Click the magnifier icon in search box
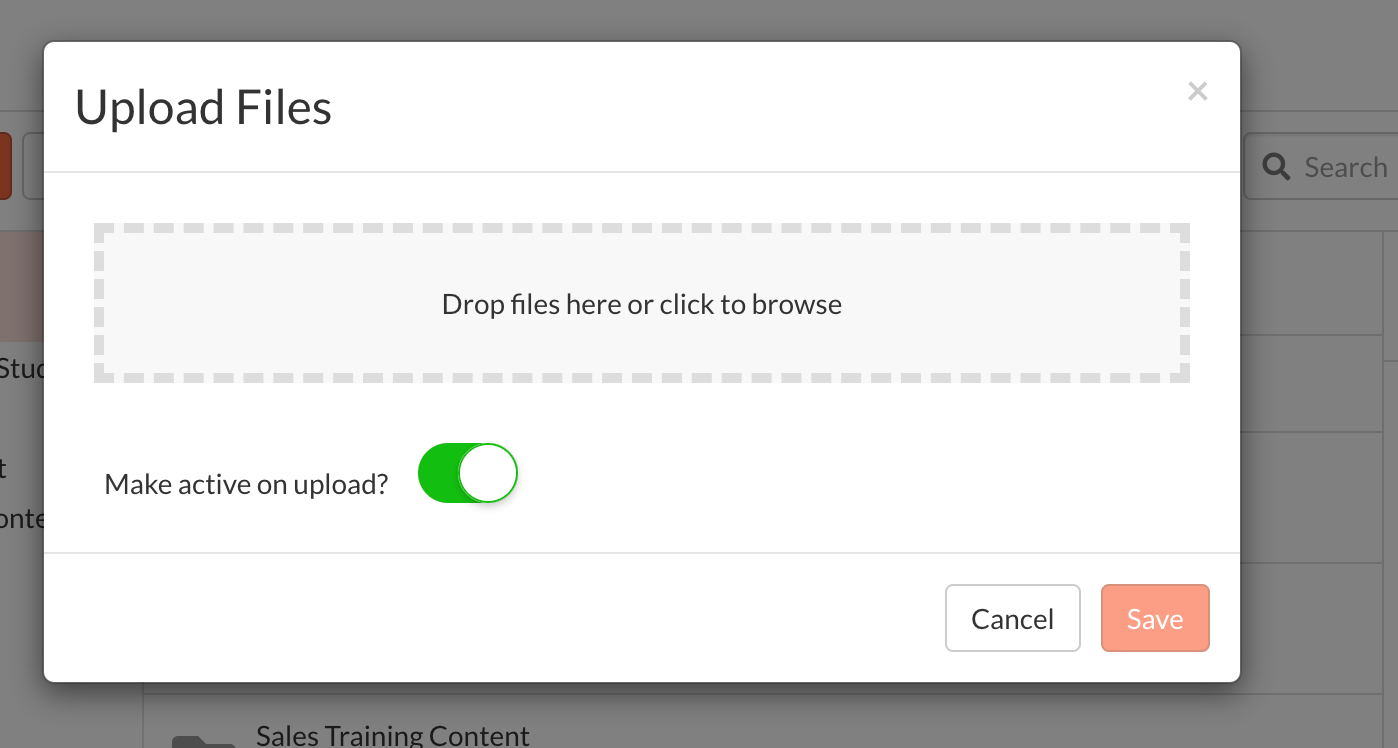1398x748 pixels. pos(1276,167)
